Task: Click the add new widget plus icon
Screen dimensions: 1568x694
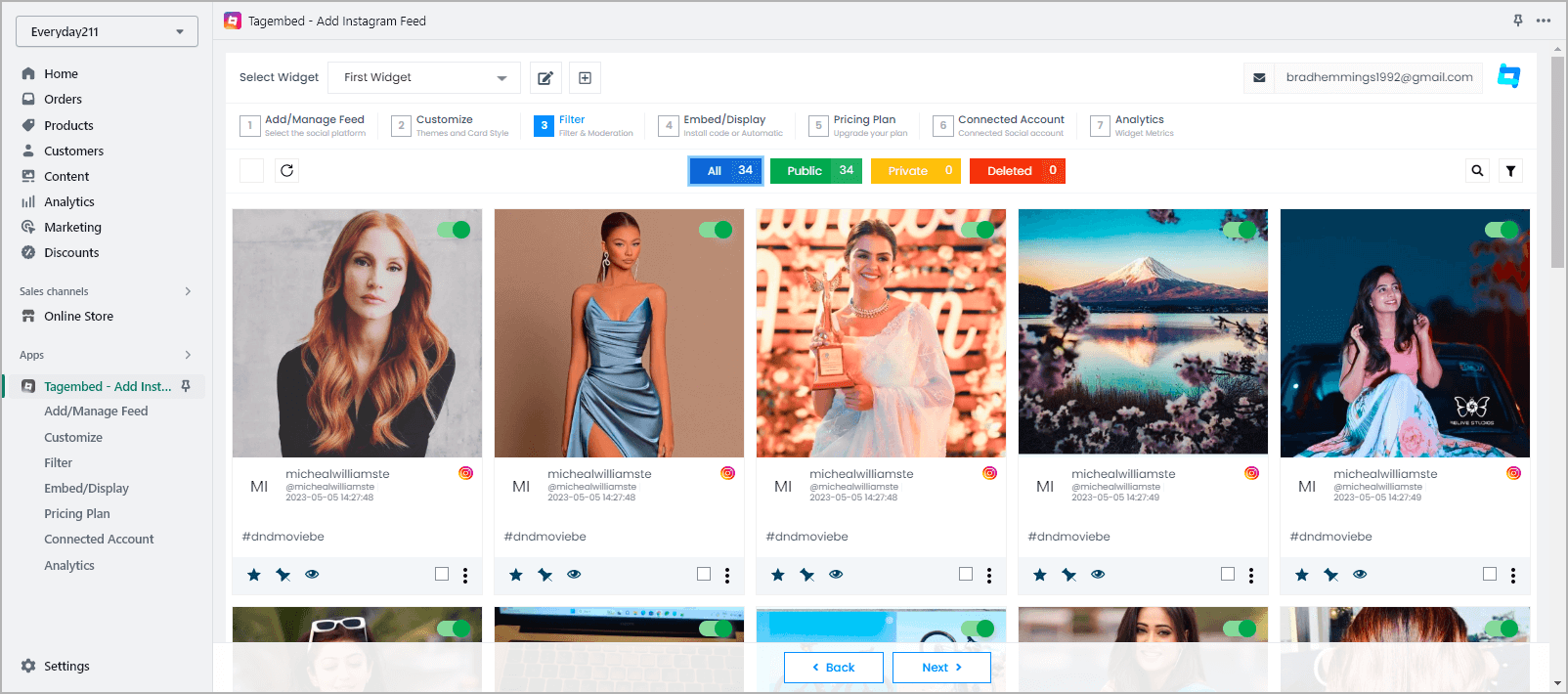Action: click(x=585, y=78)
